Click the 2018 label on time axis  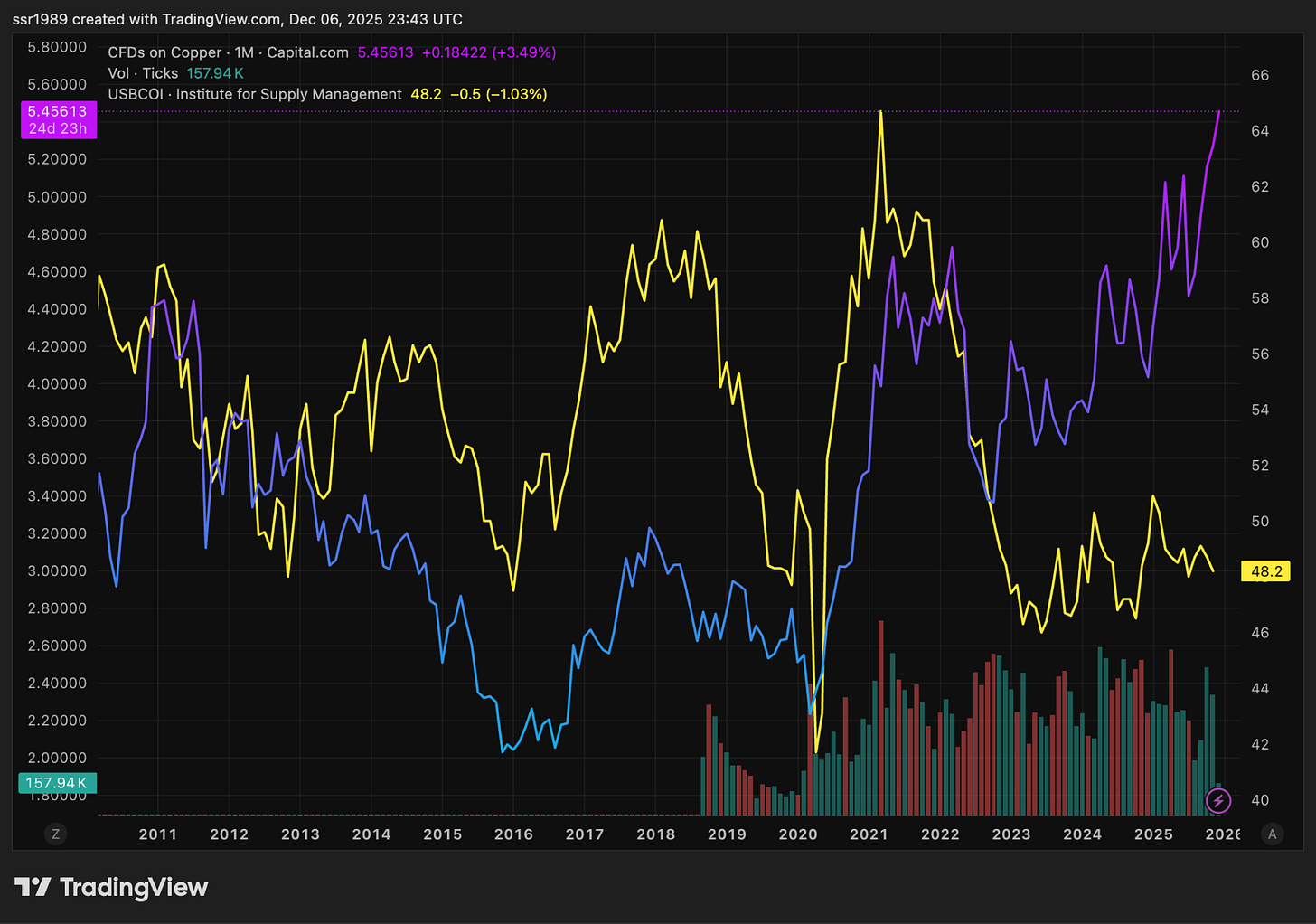(656, 834)
